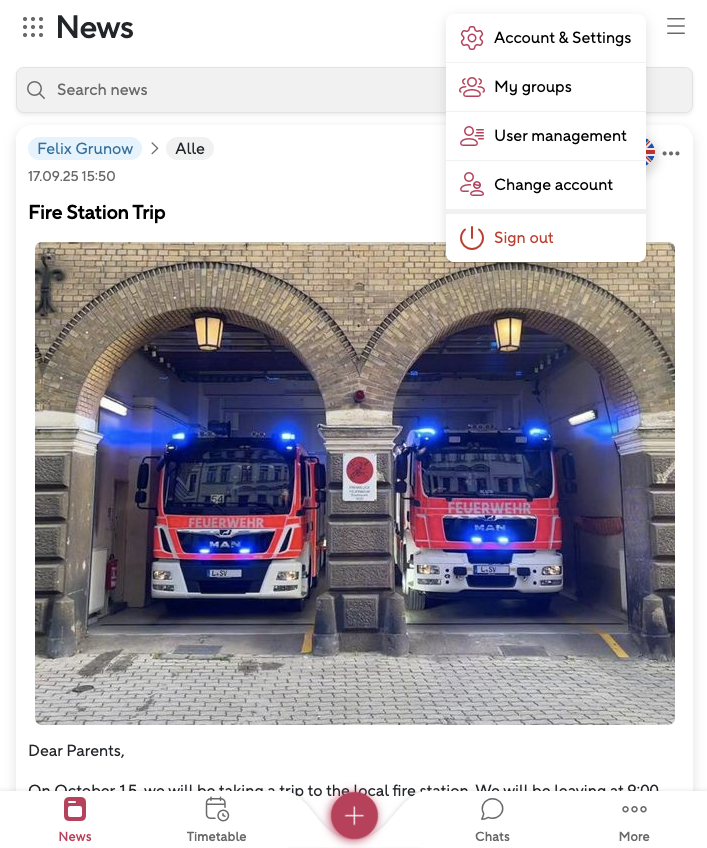Select My groups from the menu
This screenshot has height=848, width=707.
[x=546, y=87]
